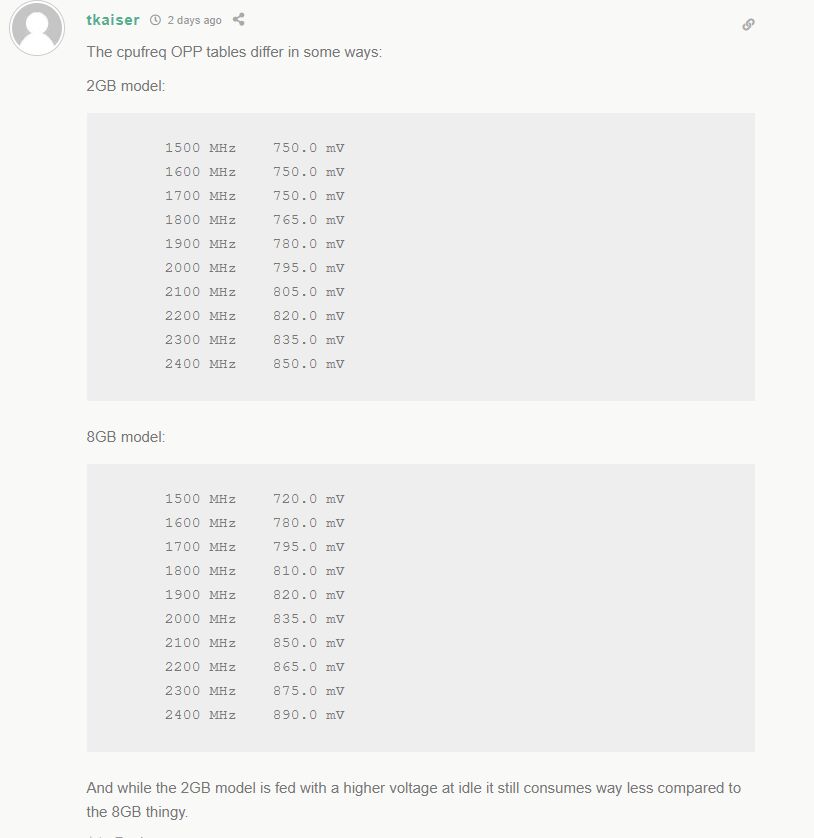
Task: Click the 2100 MHz 805.0 mV row
Action: (254, 292)
